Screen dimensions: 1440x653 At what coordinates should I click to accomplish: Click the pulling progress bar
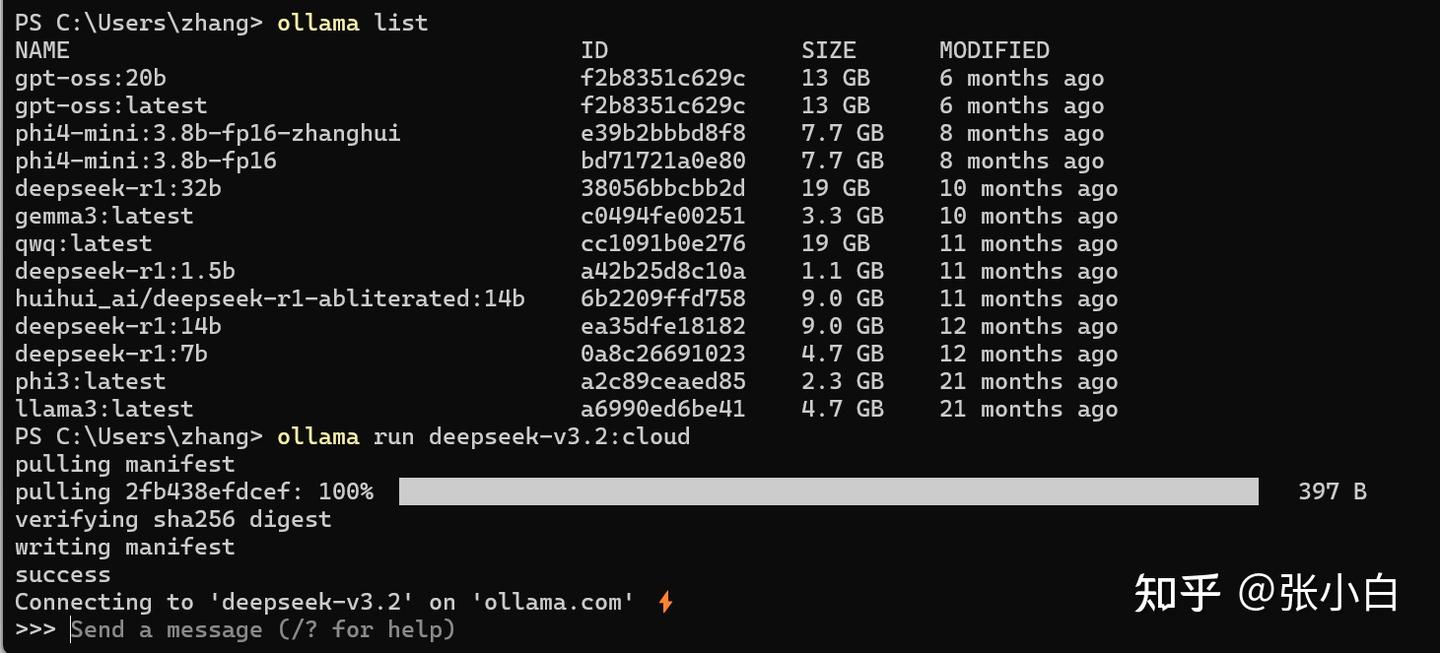click(828, 491)
